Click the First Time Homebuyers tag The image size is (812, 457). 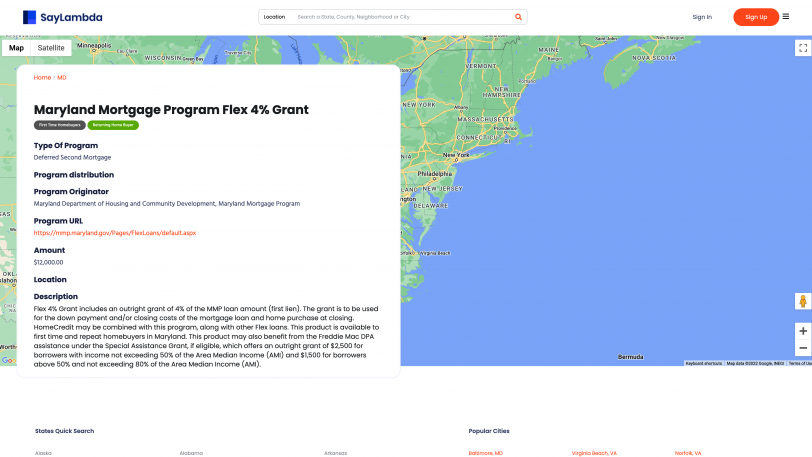click(60, 125)
